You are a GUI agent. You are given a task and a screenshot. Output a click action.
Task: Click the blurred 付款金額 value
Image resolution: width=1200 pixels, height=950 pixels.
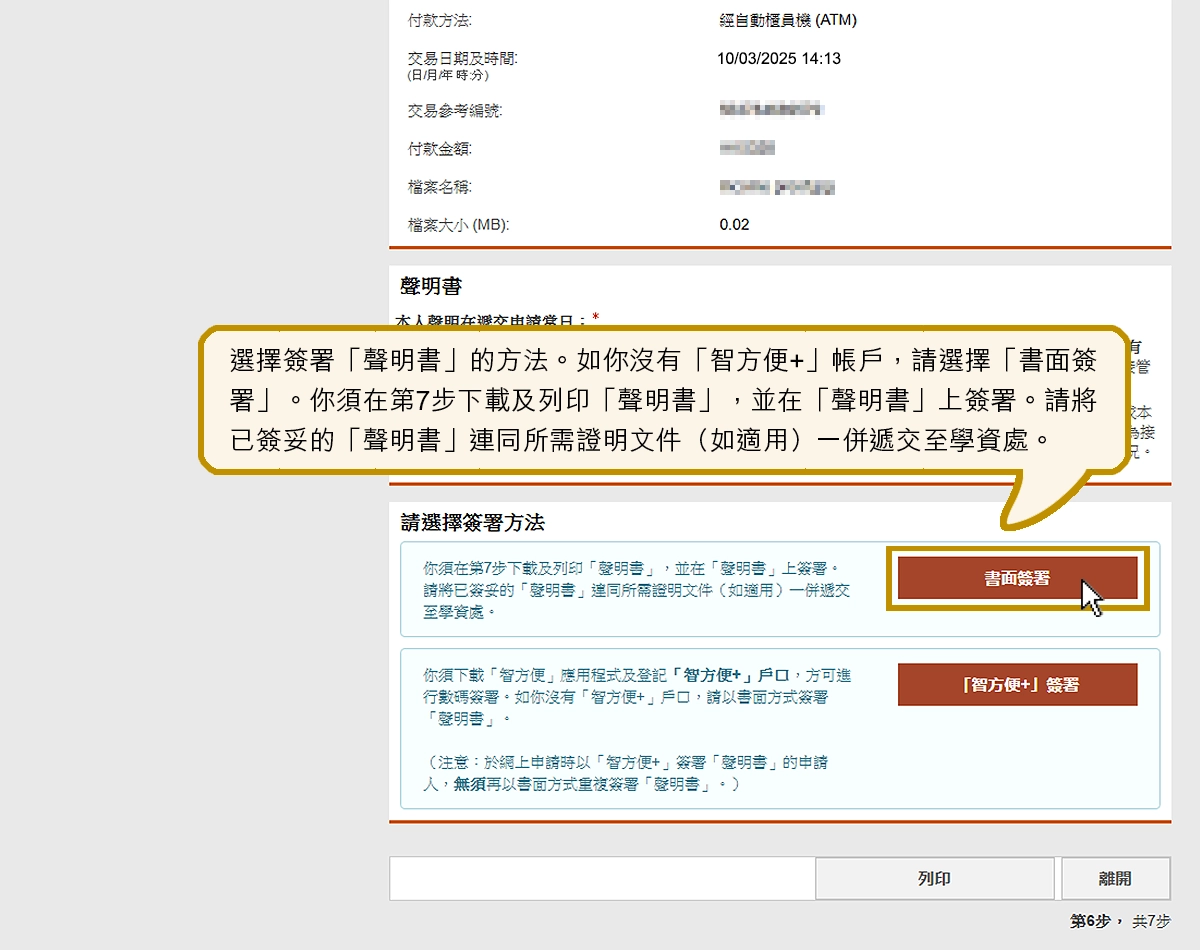click(747, 148)
